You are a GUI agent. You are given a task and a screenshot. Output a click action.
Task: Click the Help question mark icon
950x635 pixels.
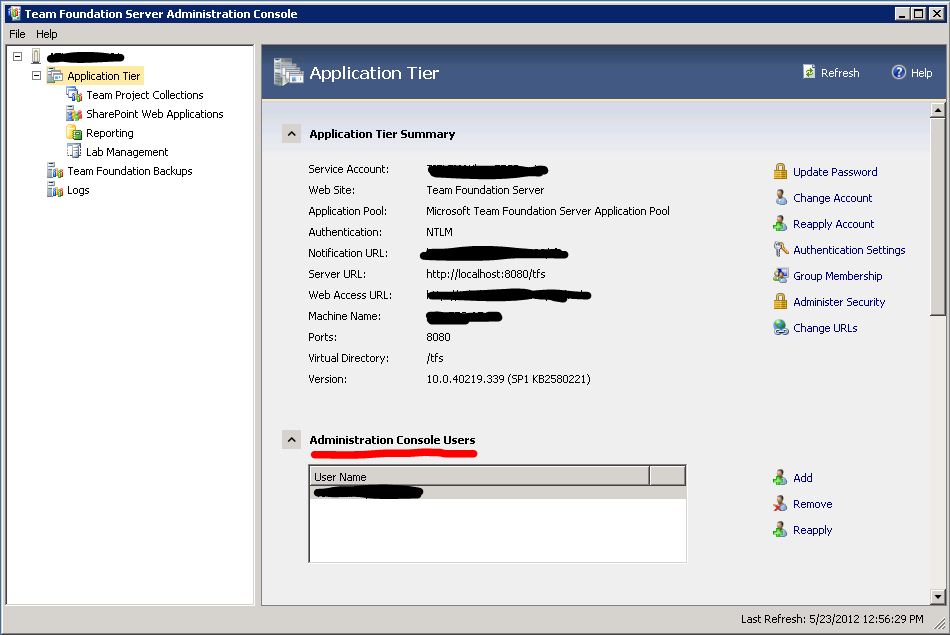(x=899, y=72)
